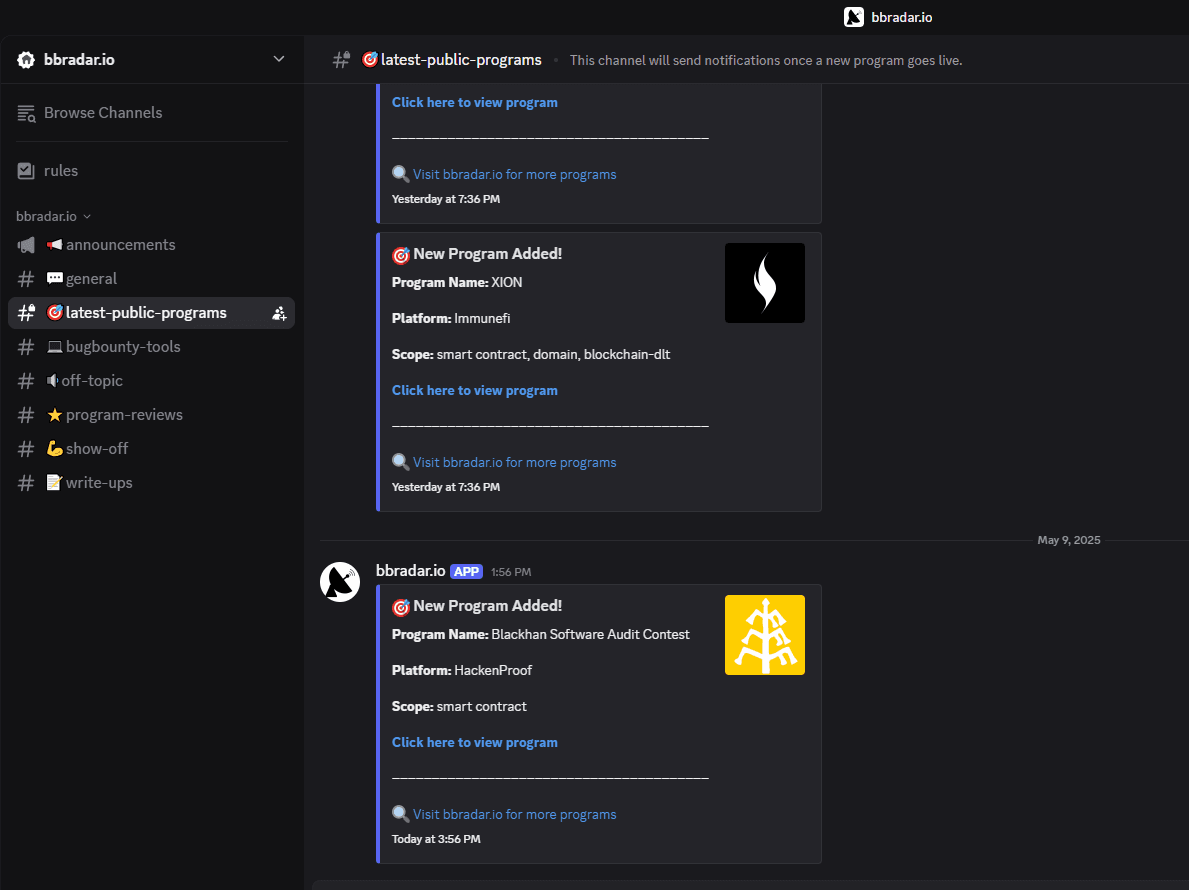Click the hash icon beside write-ups
Viewport: 1189px width, 890px height.
click(26, 484)
